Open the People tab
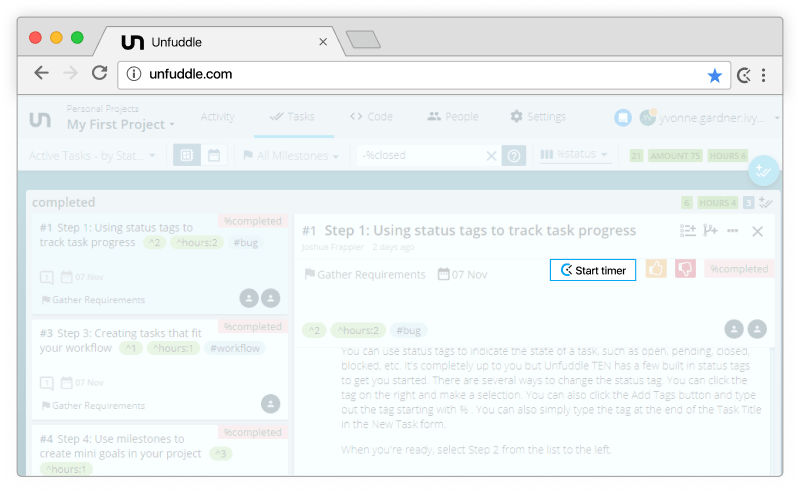 (x=453, y=117)
